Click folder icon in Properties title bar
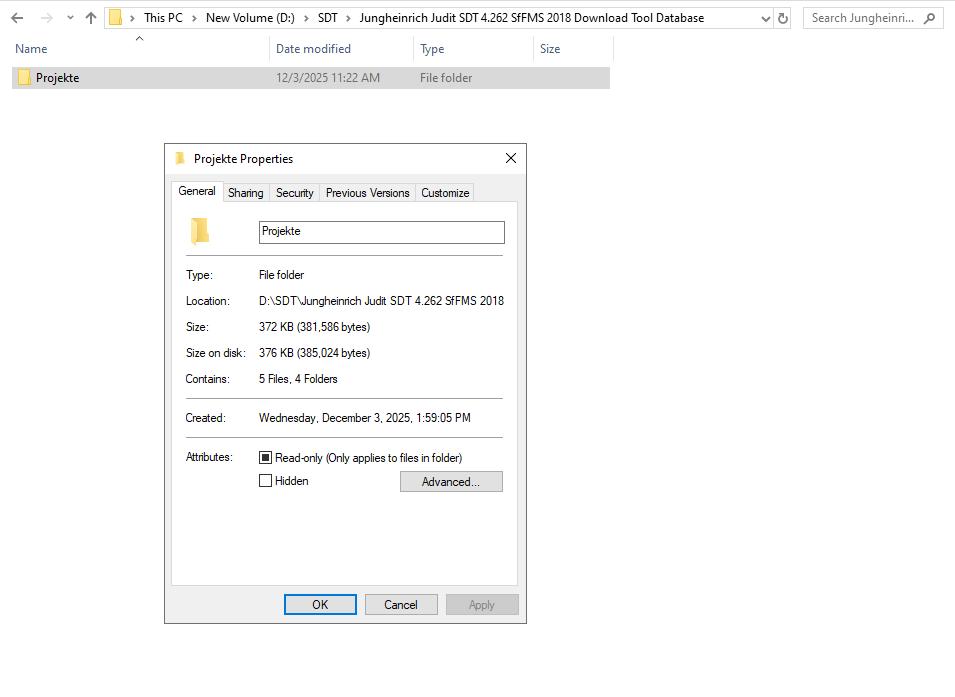This screenshot has height=697, width=955. [x=180, y=158]
